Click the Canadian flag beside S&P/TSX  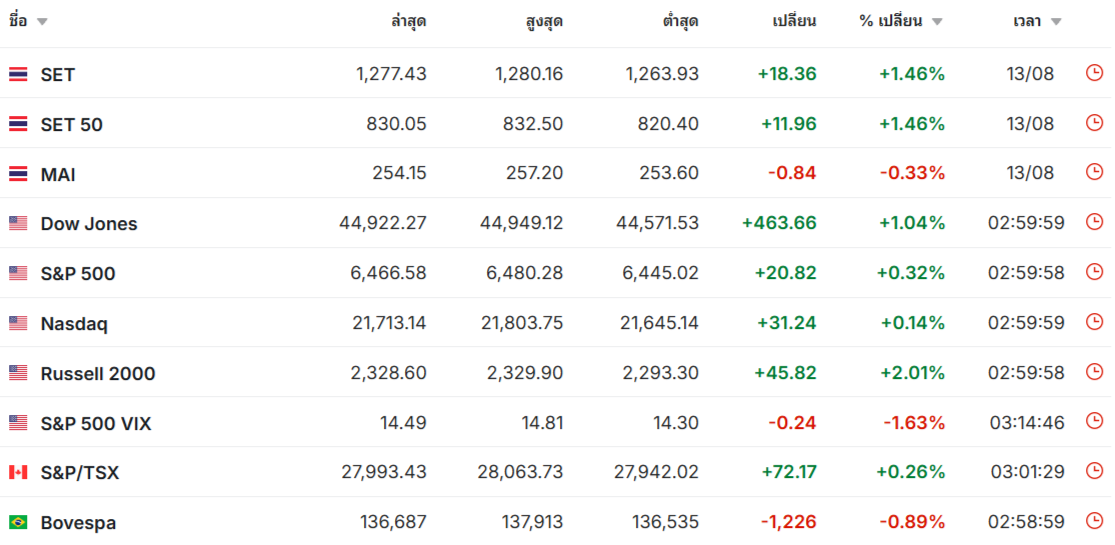tap(18, 472)
